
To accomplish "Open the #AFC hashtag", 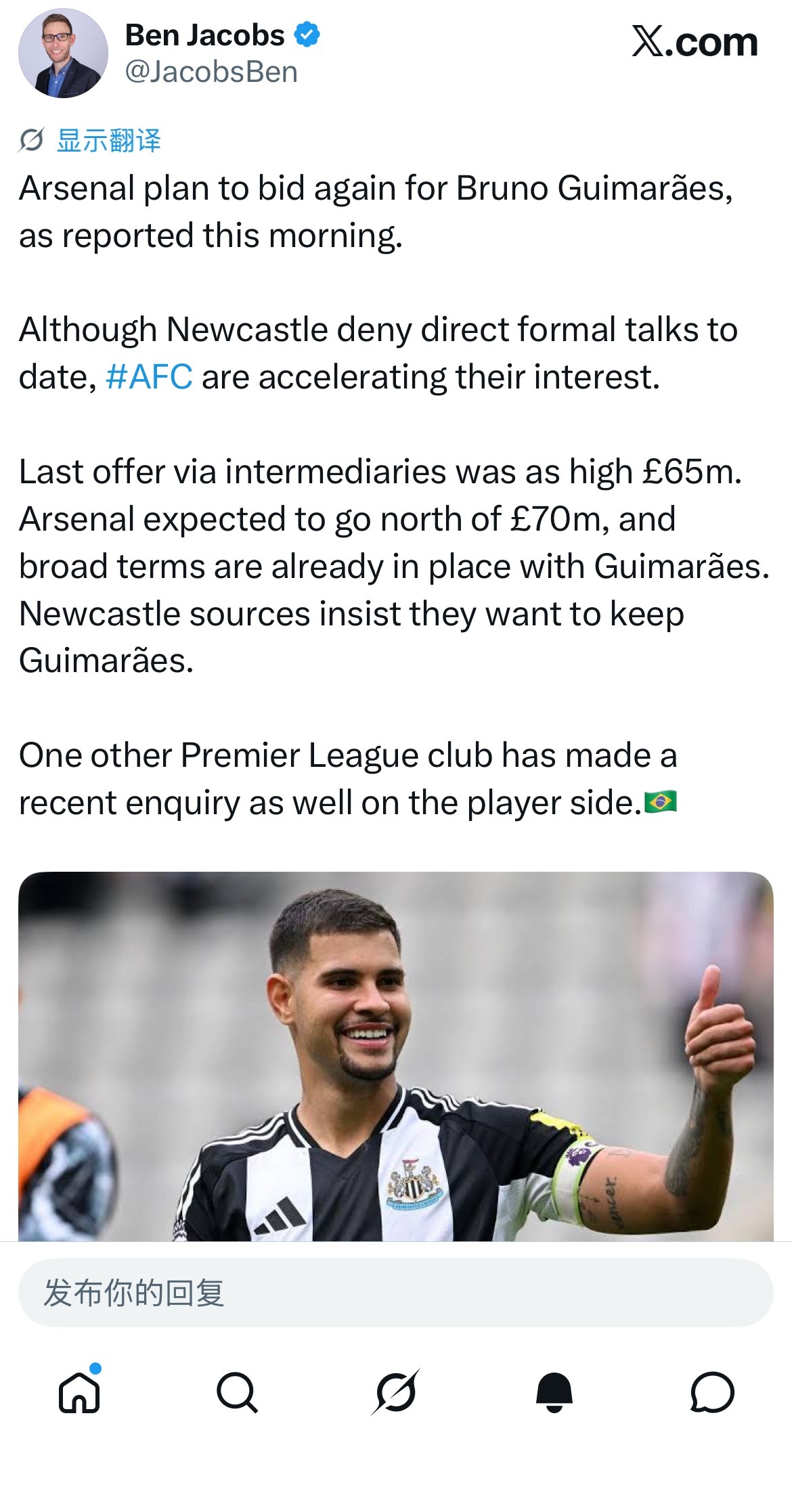I will point(149,376).
